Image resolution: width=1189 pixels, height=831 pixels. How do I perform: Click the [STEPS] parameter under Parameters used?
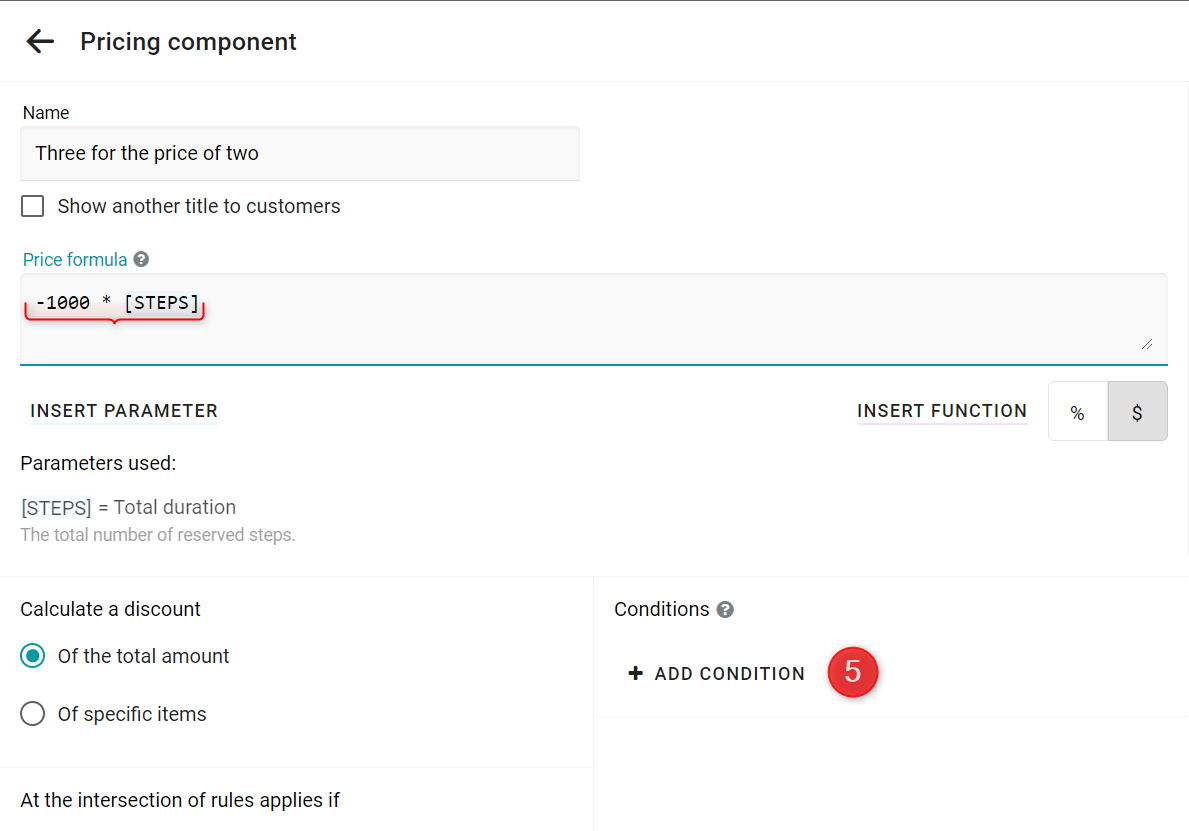point(56,507)
